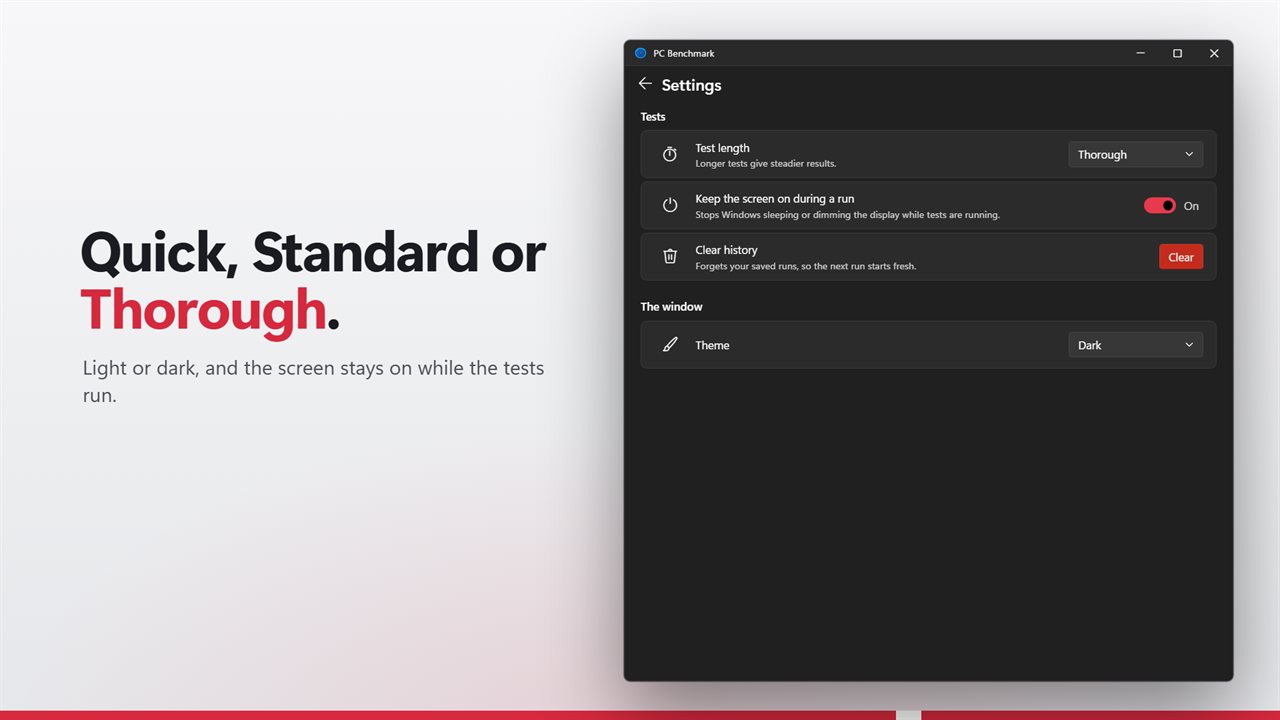Click the paintbrush icon beside Theme
The height and width of the screenshot is (720, 1280).
[x=670, y=345]
